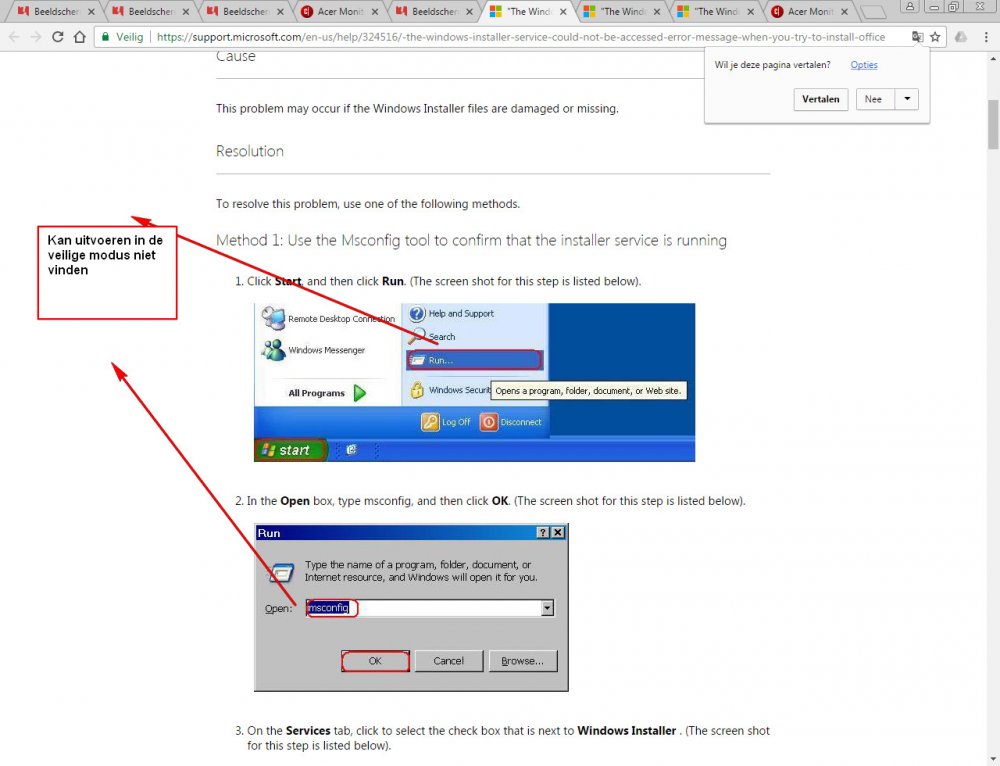Minimize the Chrome window
Viewport: 1000px width, 766px height.
[934, 7]
